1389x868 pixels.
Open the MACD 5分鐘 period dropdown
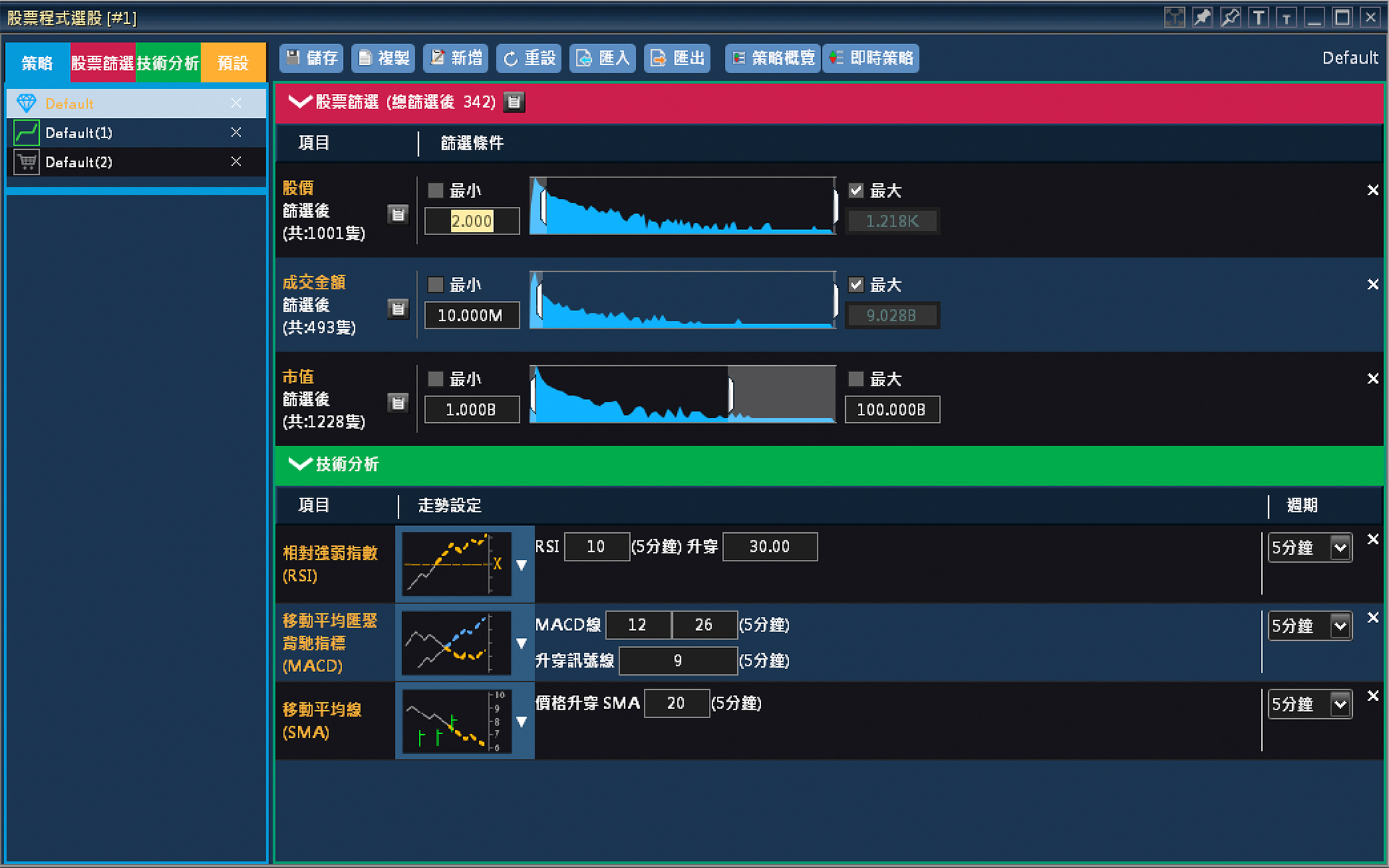(1310, 626)
